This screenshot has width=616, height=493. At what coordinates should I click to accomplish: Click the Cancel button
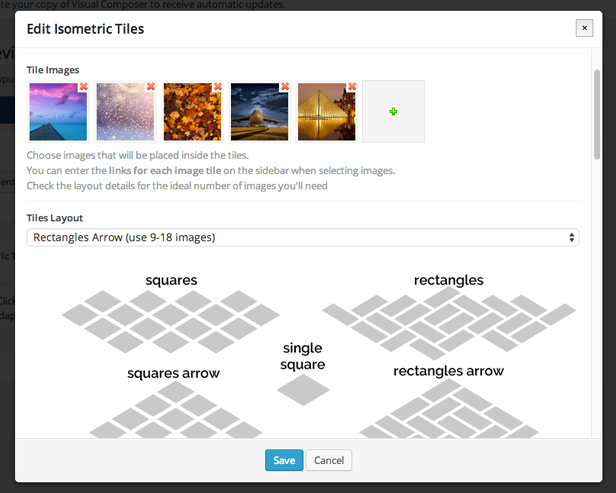coord(329,460)
